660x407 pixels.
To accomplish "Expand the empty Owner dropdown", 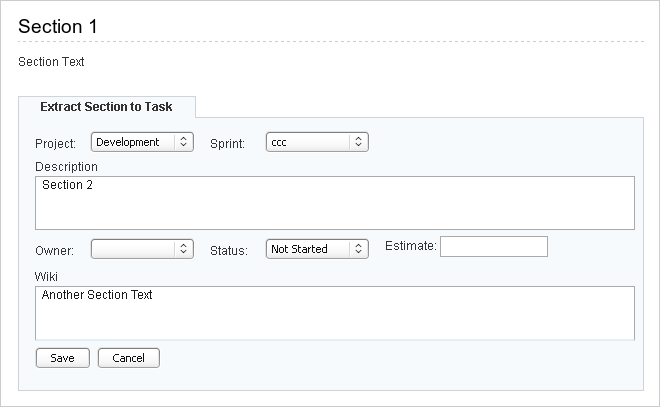I will [x=142, y=249].
